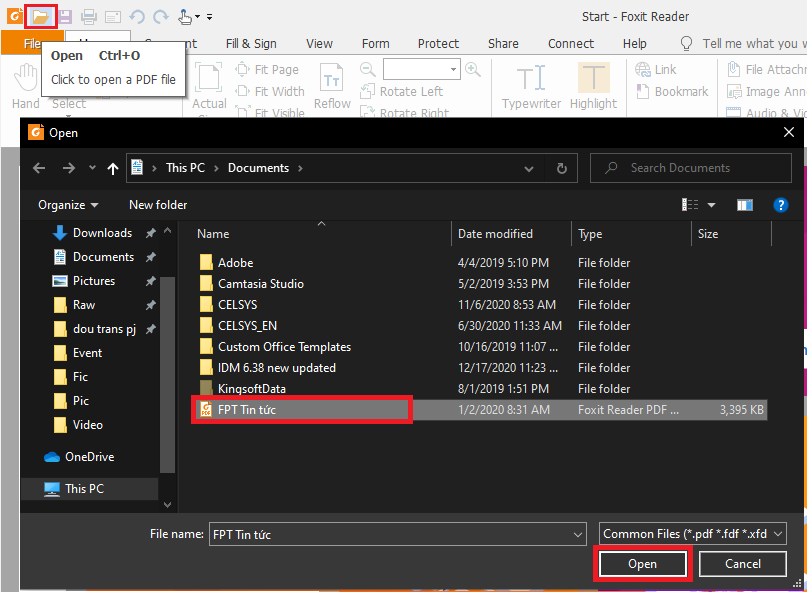807x592 pixels.
Task: Click Fit Width in the ribbon
Action: pyautogui.click(x=270, y=91)
